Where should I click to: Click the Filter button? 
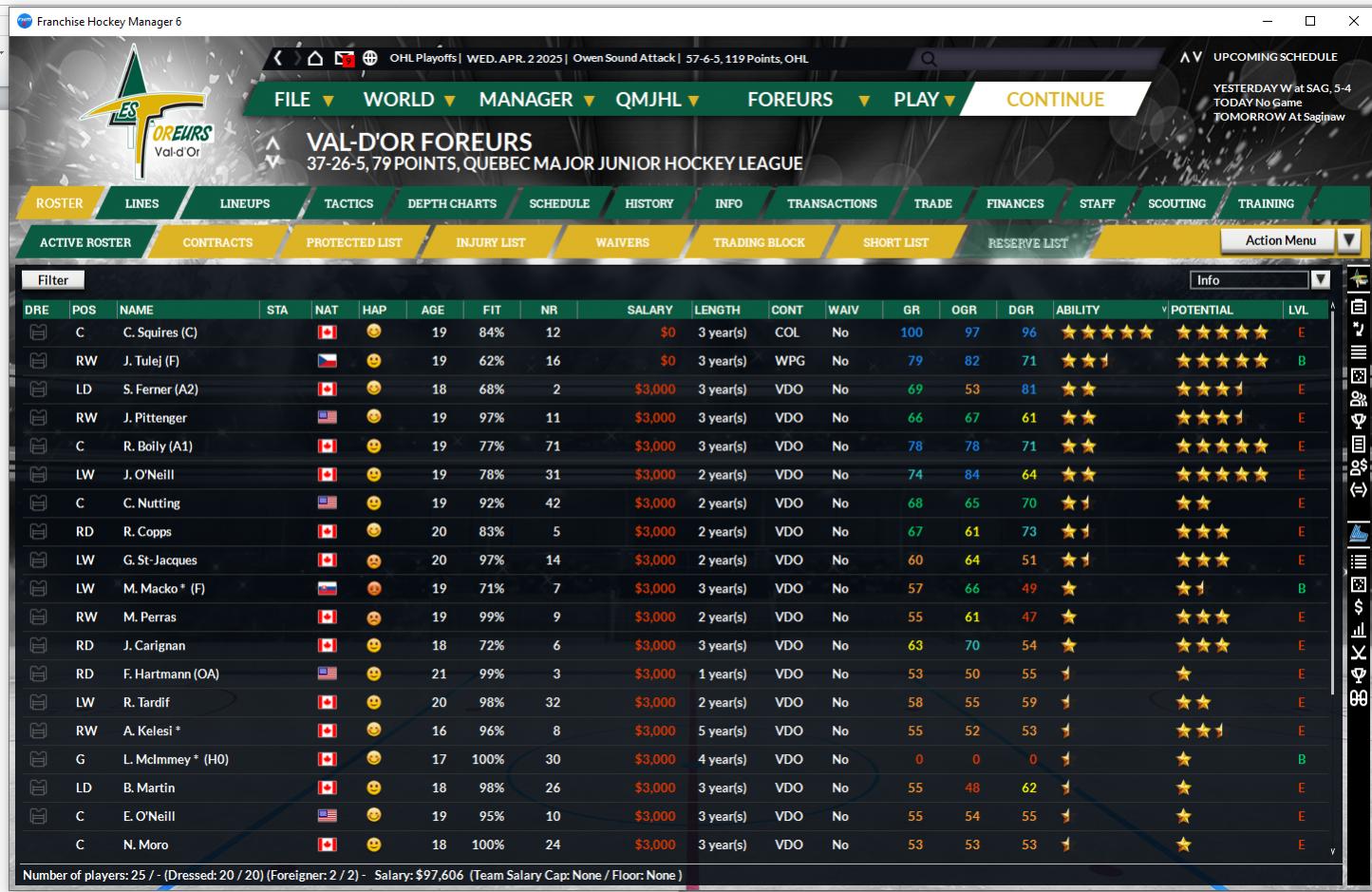53,280
